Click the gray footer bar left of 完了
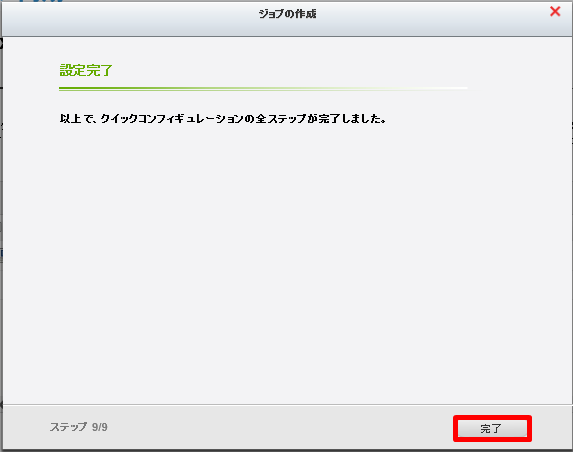 [278, 427]
